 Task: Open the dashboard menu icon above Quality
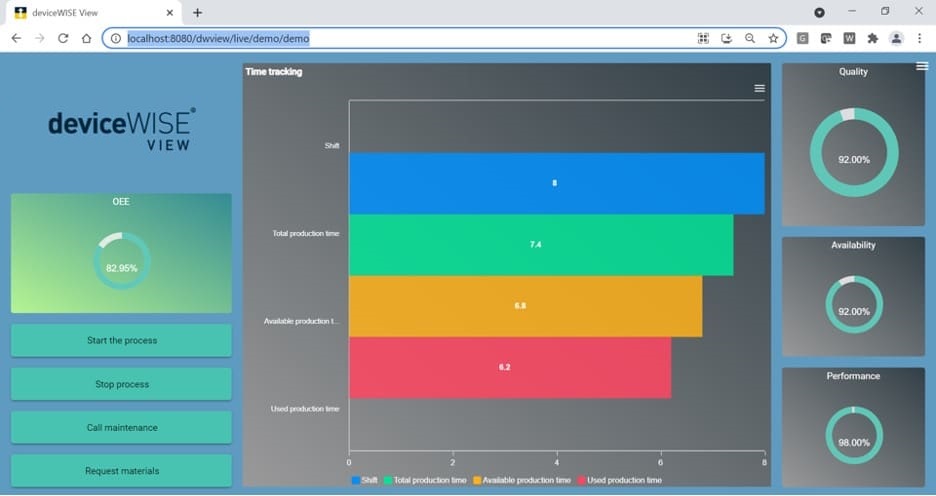922,66
